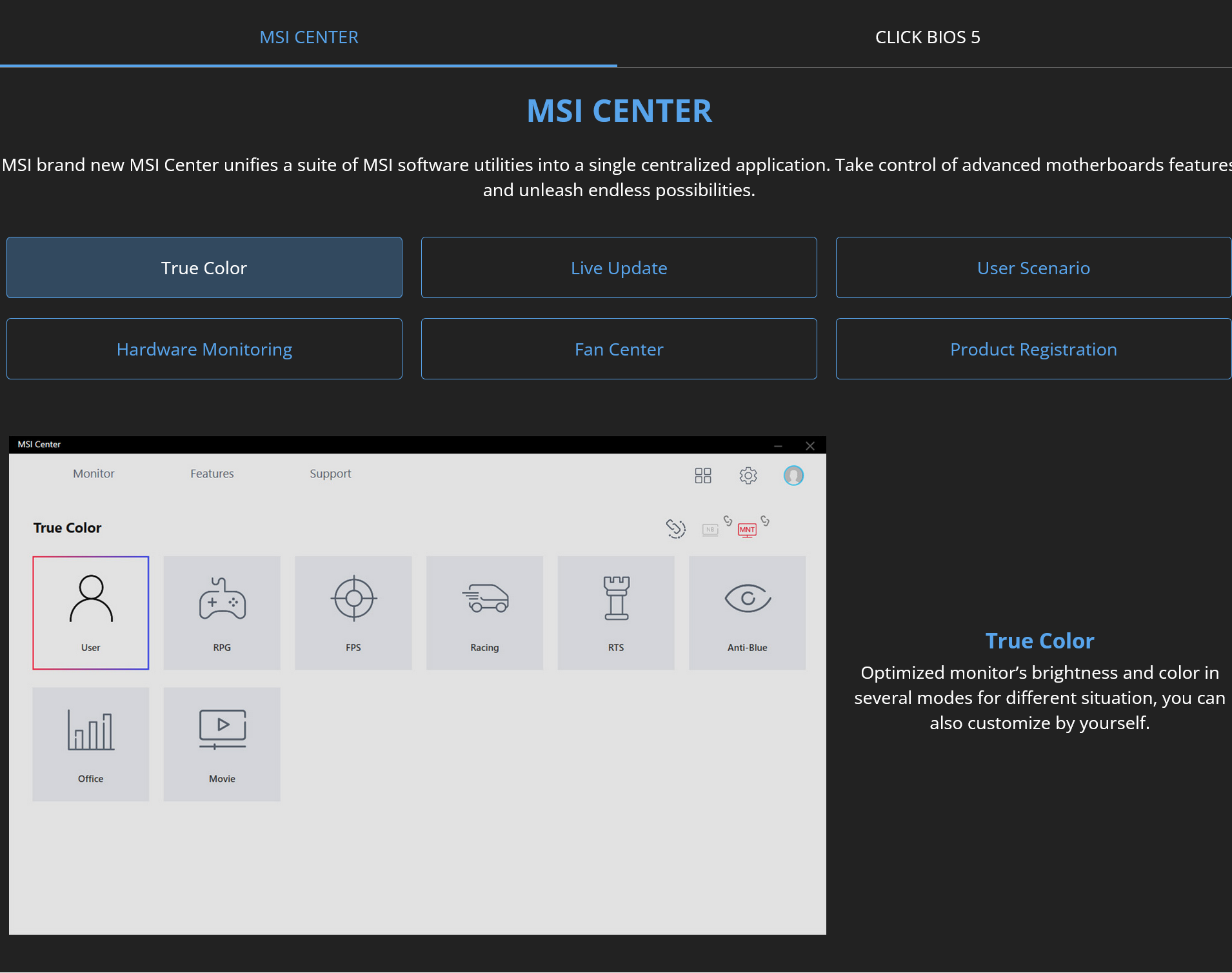Click the sync link icon beside True Color
The image size is (1232, 973).
[x=675, y=528]
